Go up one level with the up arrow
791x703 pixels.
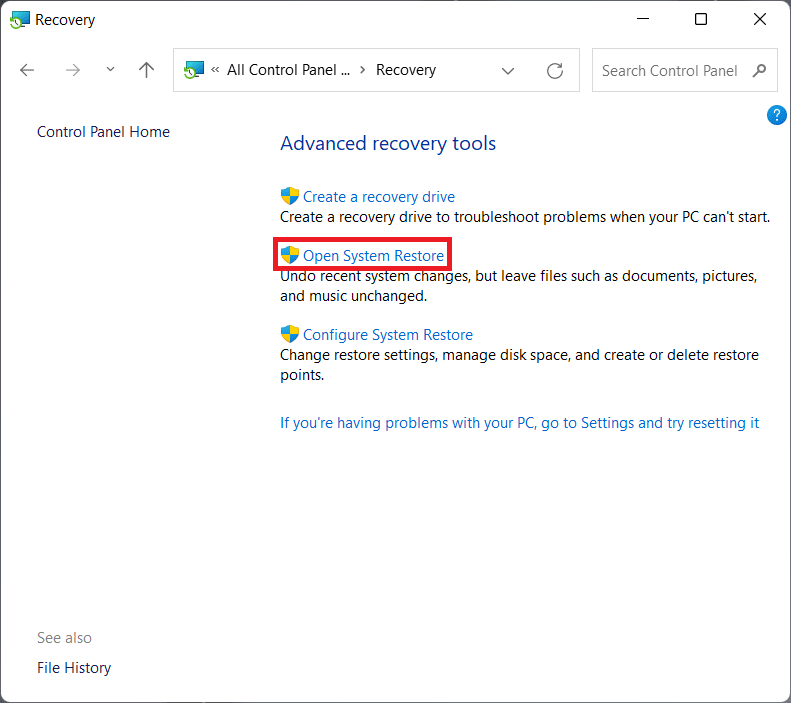pos(147,70)
